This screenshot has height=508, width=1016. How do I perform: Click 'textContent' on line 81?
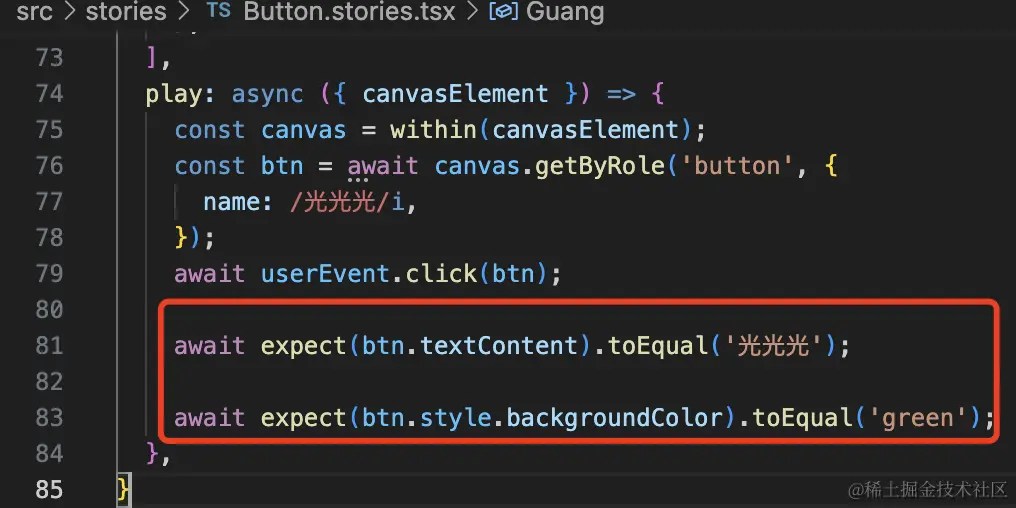click(498, 346)
